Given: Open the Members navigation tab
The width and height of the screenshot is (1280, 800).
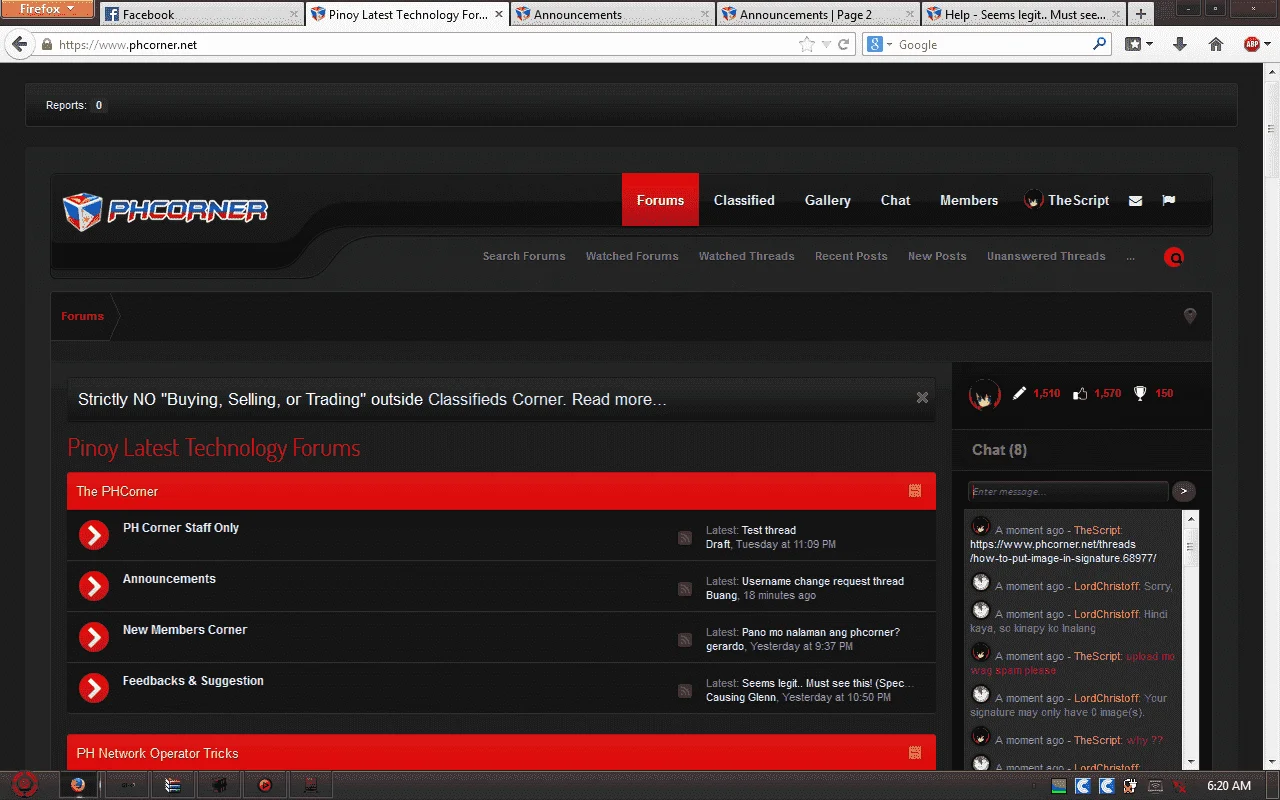Looking at the screenshot, I should (969, 200).
